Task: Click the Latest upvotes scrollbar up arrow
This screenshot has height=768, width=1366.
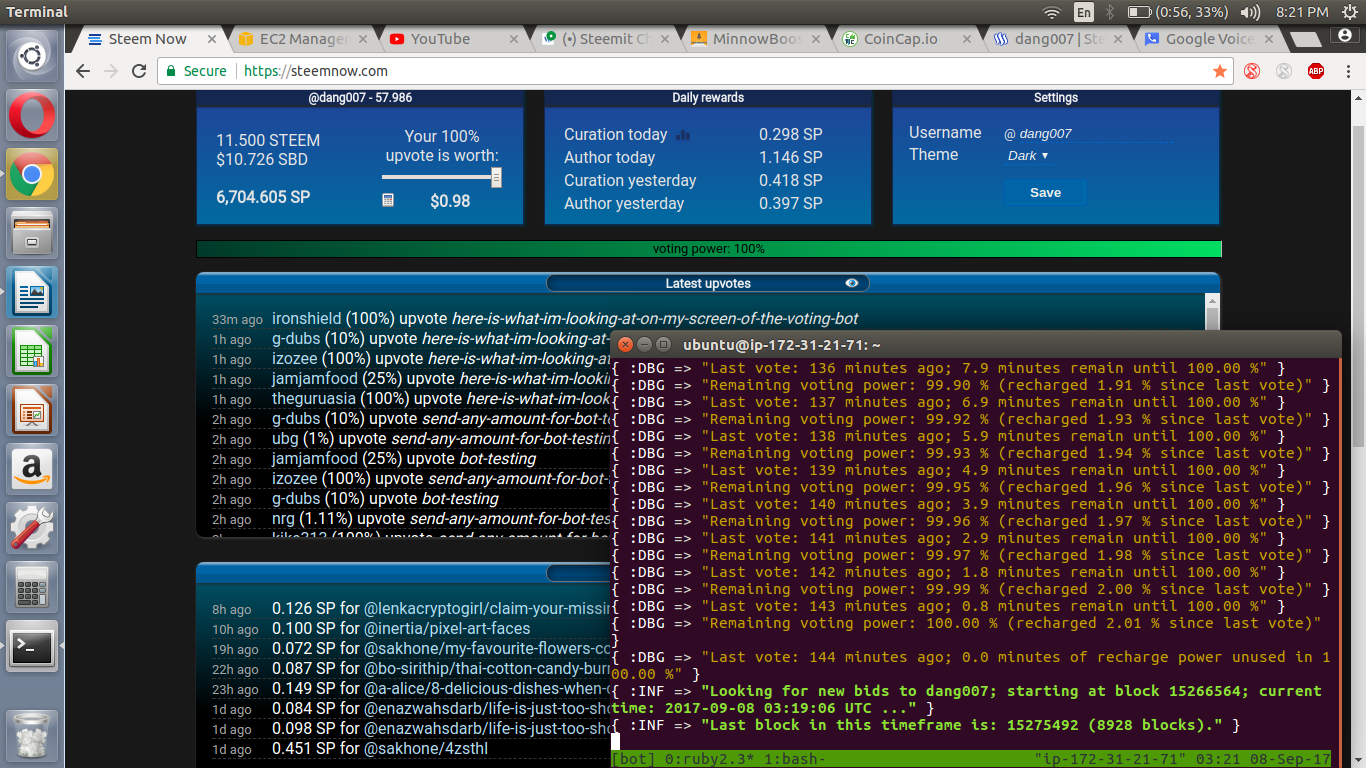Action: pos(1212,300)
